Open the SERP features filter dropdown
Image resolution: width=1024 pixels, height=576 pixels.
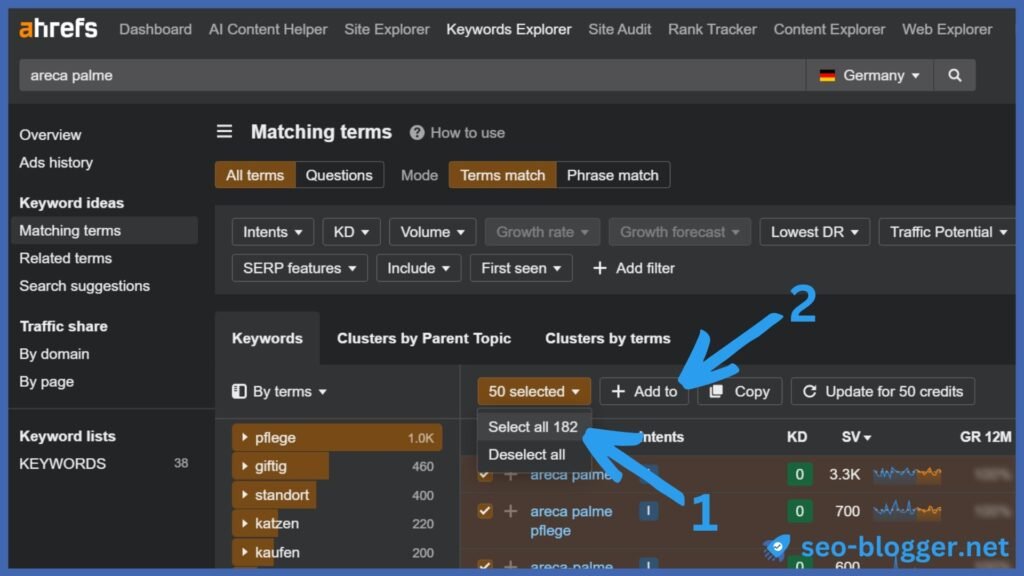299,268
